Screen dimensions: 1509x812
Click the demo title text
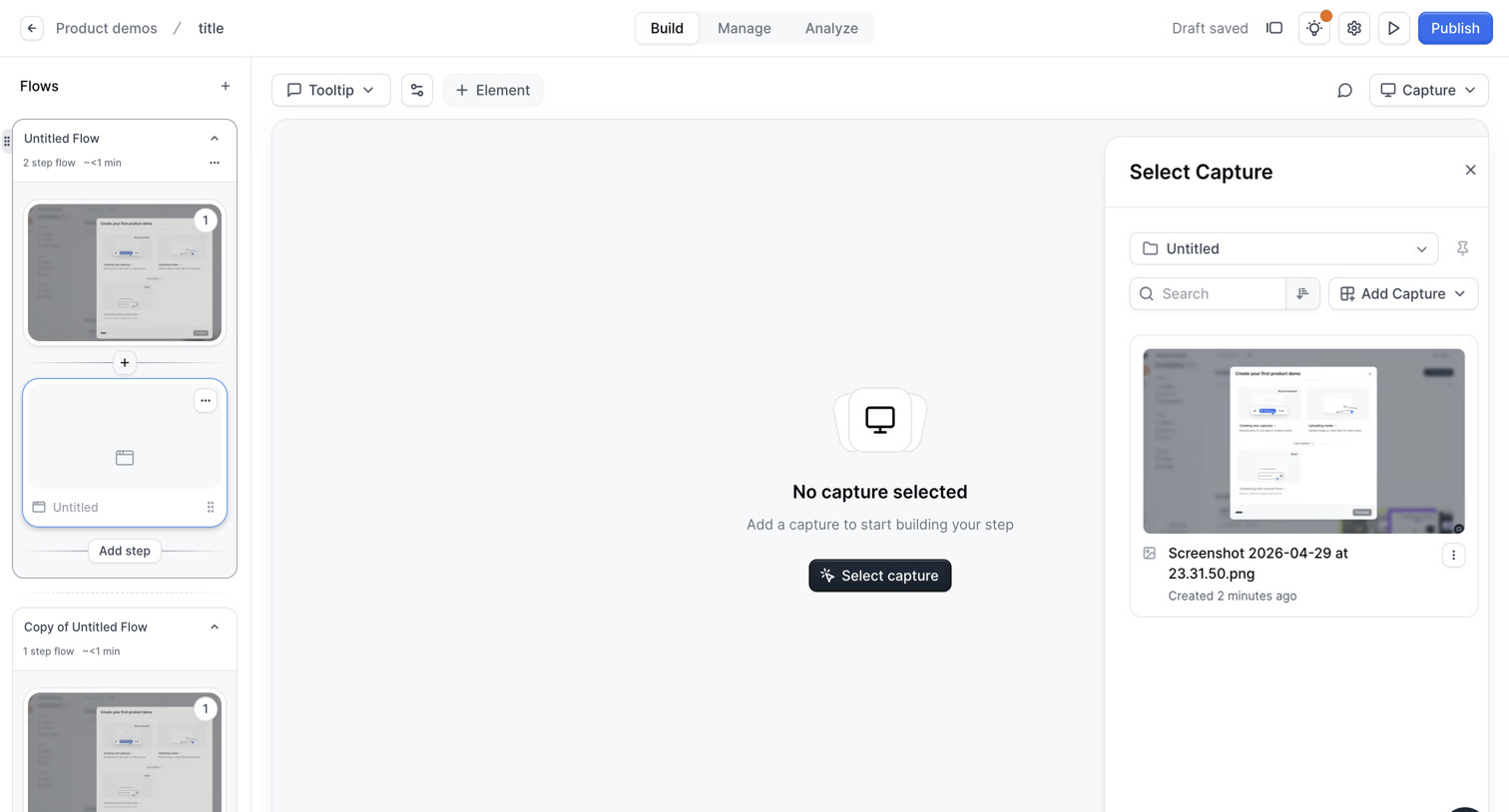pos(211,28)
